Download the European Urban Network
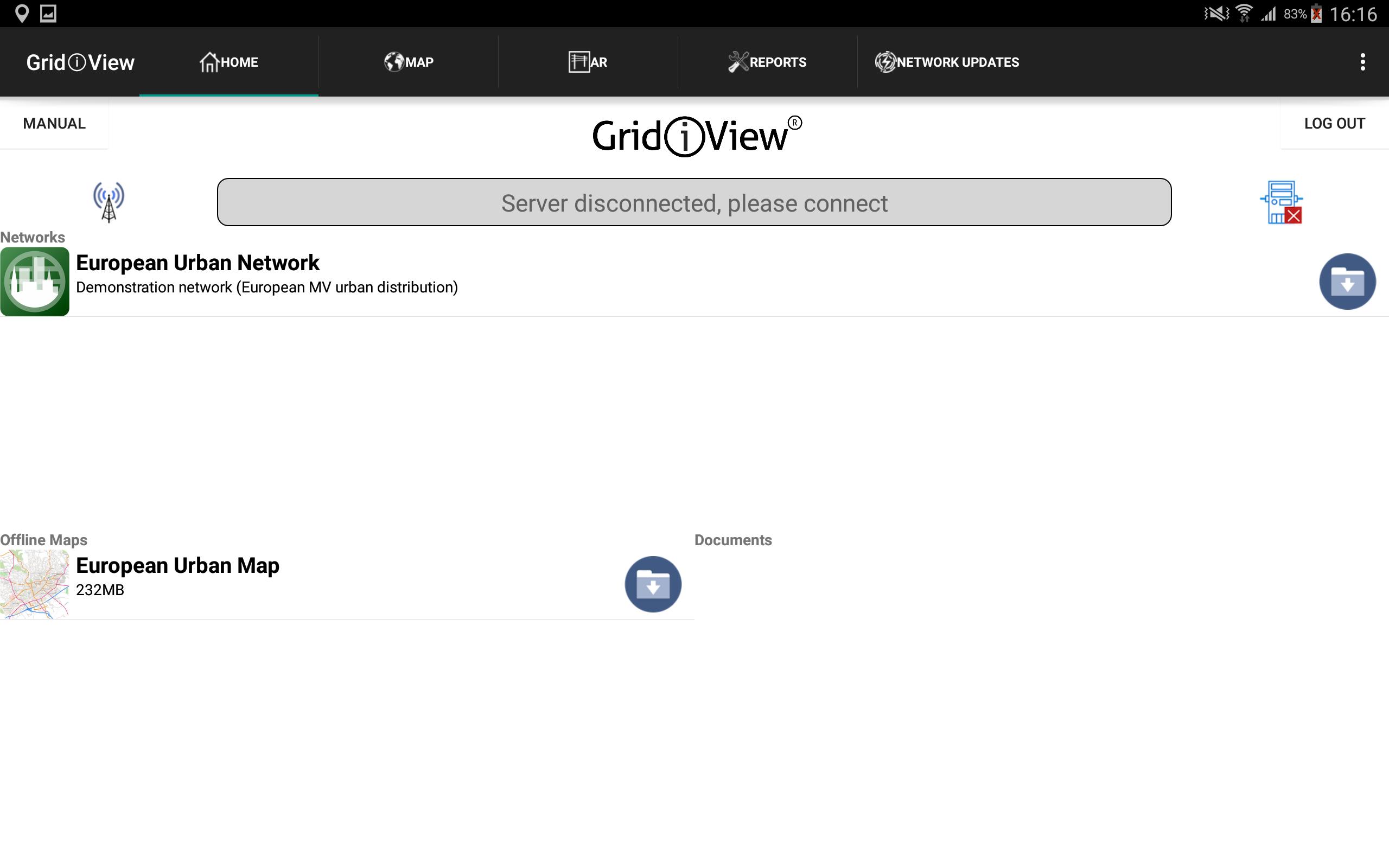1389x868 pixels. coord(1347,282)
